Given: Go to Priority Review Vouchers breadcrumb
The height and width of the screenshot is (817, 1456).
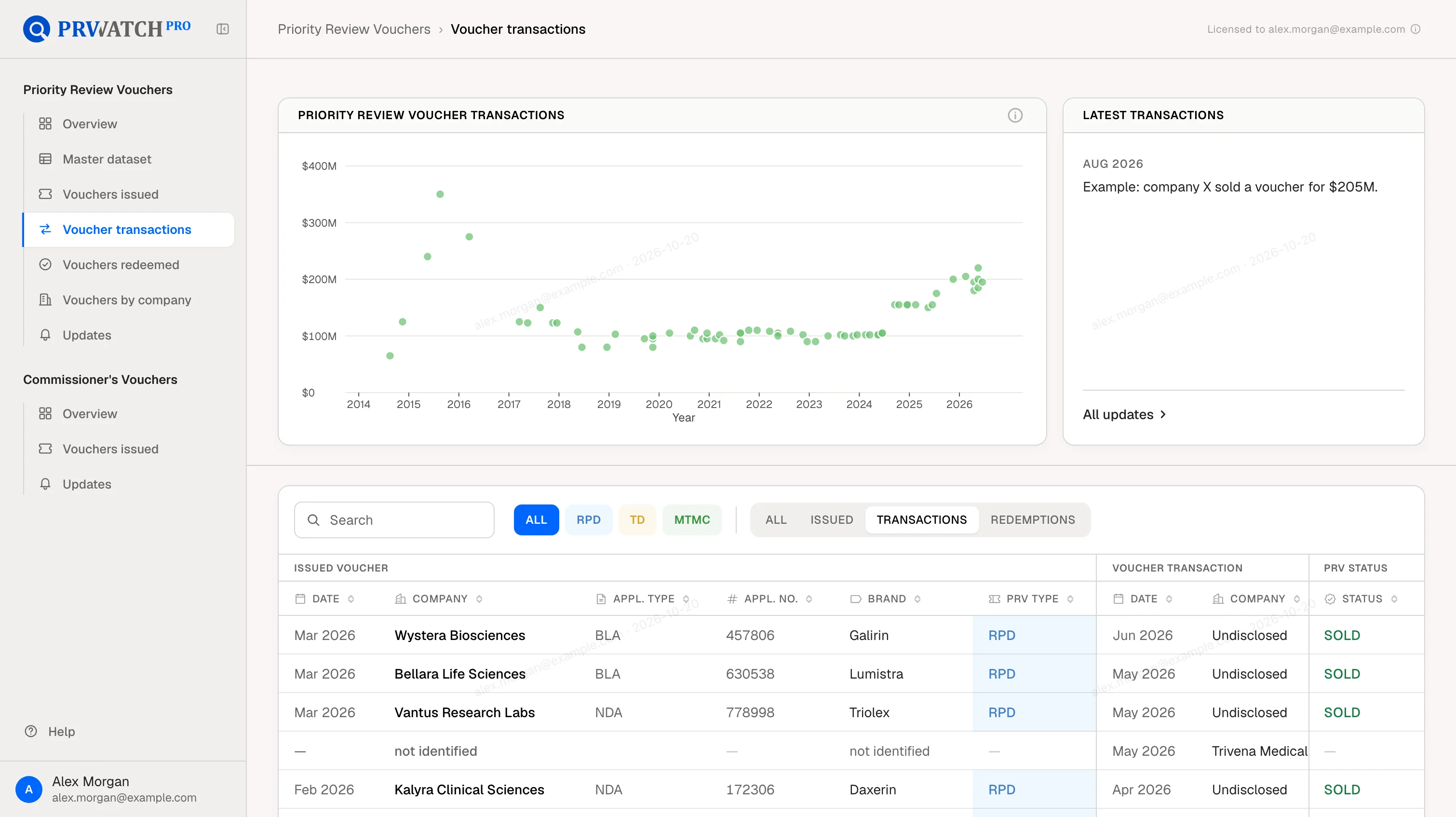Looking at the screenshot, I should click(x=354, y=29).
